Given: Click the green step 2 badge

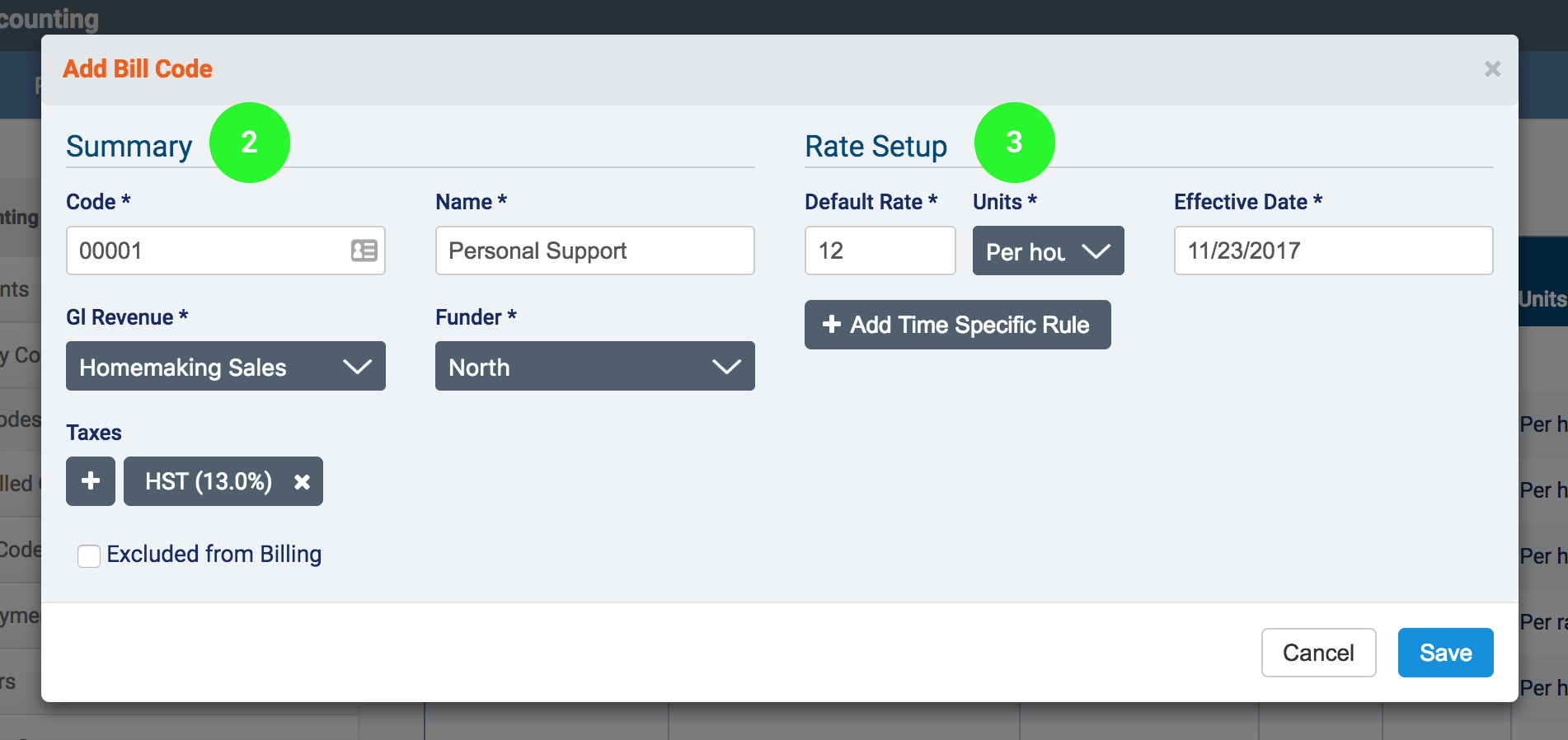Looking at the screenshot, I should coord(249,143).
